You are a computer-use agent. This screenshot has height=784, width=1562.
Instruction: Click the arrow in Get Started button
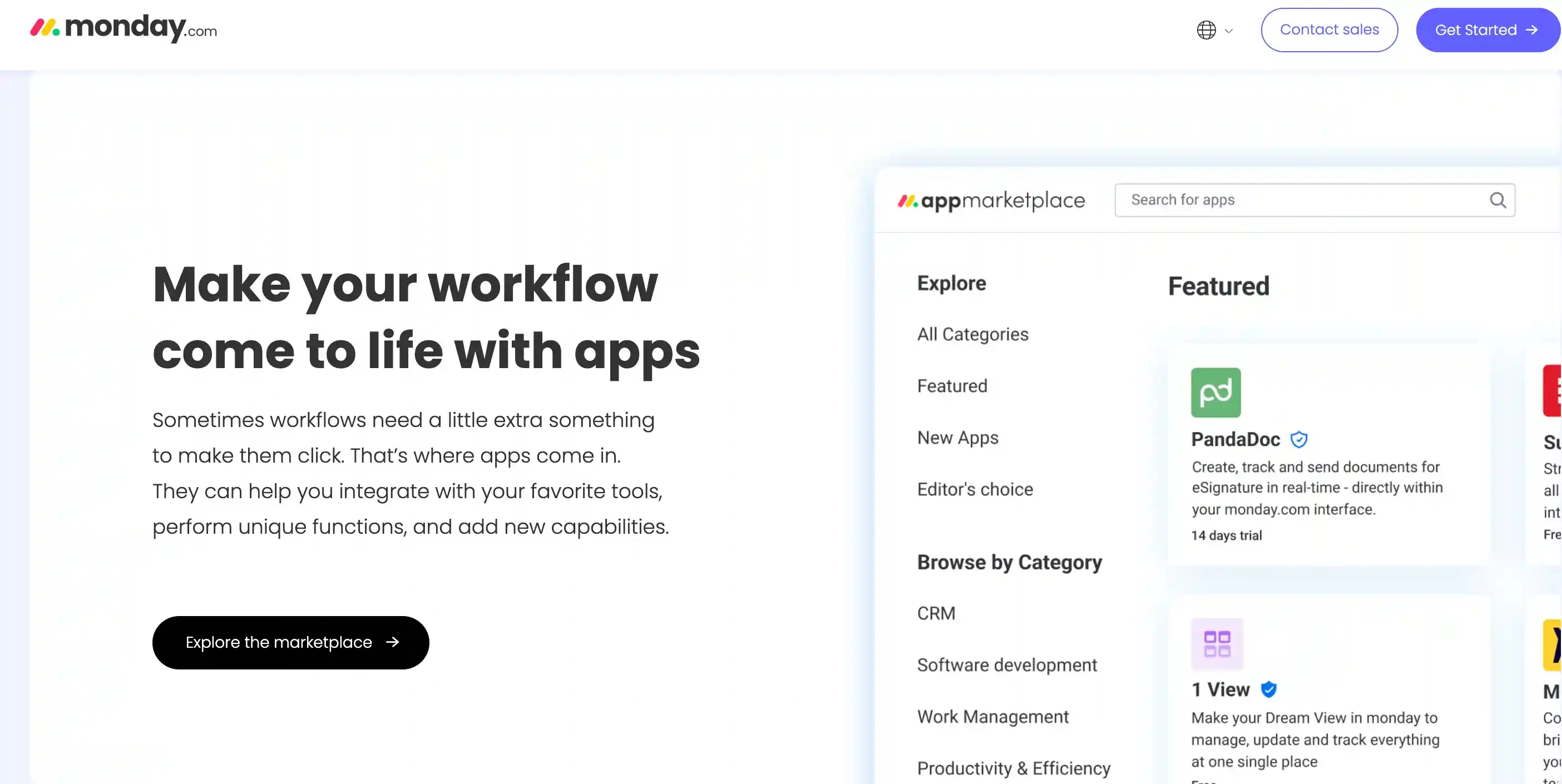(x=1531, y=29)
